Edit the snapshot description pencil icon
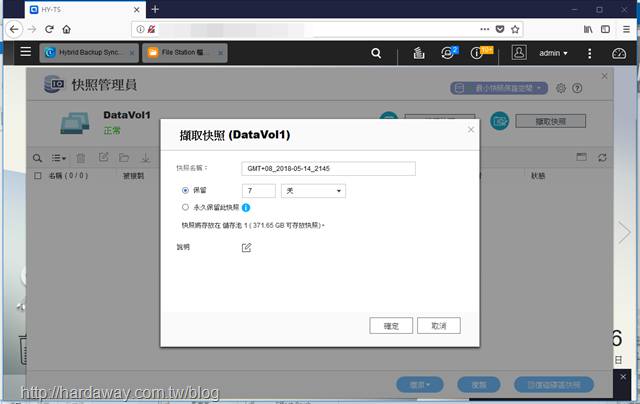Viewport: 640px width, 404px height. pos(247,248)
